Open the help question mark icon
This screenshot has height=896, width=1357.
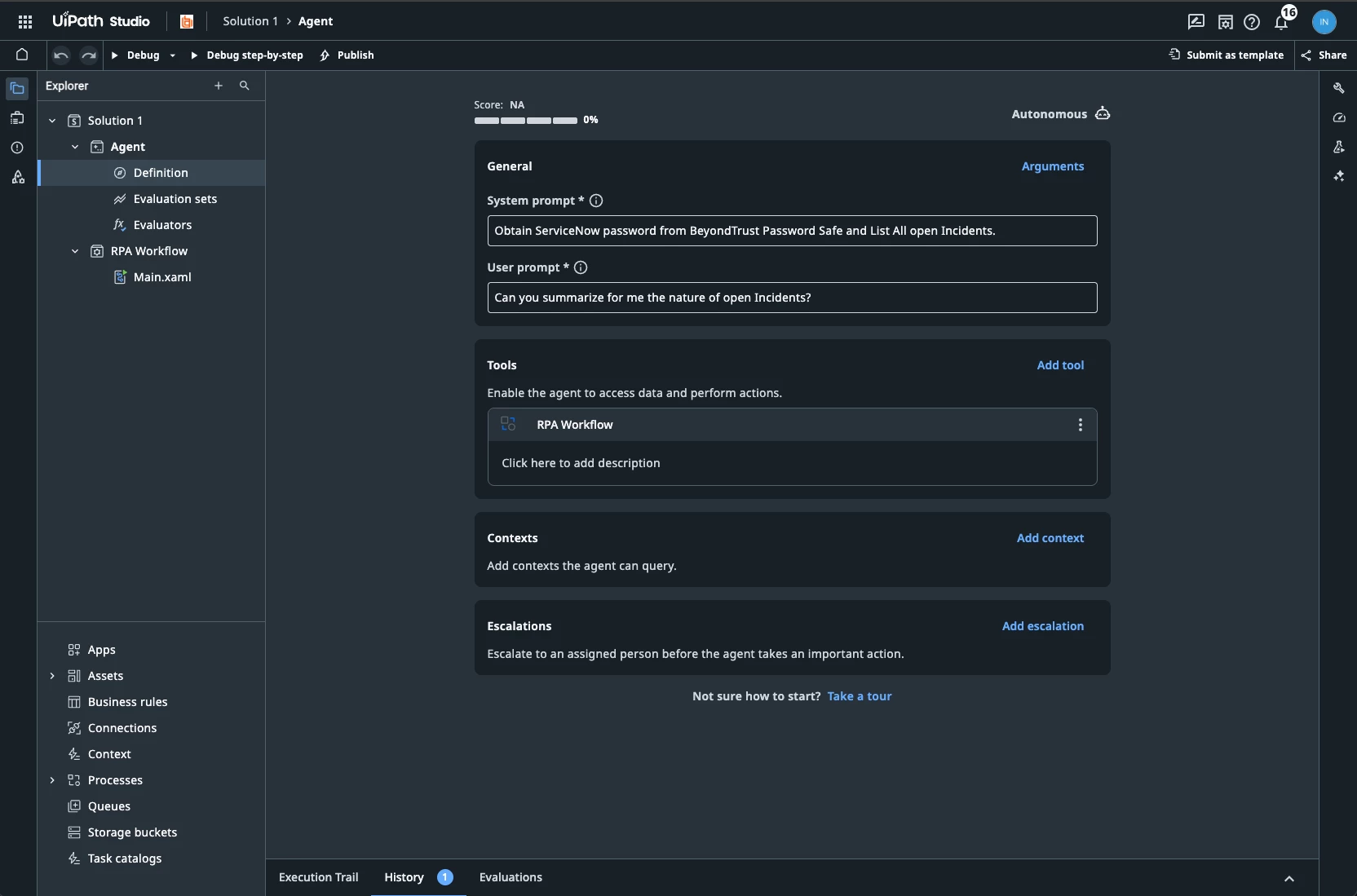(1252, 22)
